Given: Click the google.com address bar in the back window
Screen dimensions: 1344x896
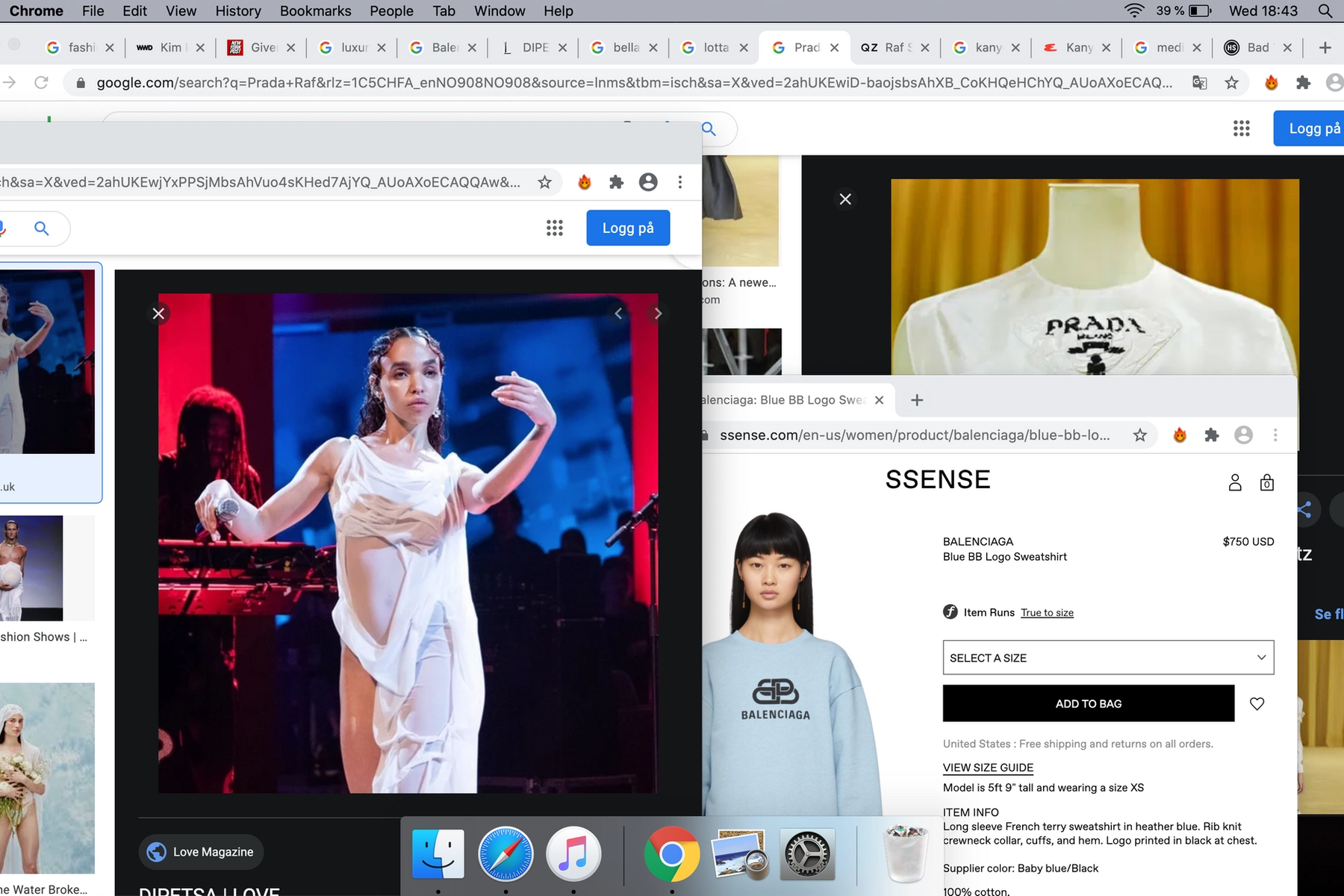Looking at the screenshot, I should coord(635,82).
